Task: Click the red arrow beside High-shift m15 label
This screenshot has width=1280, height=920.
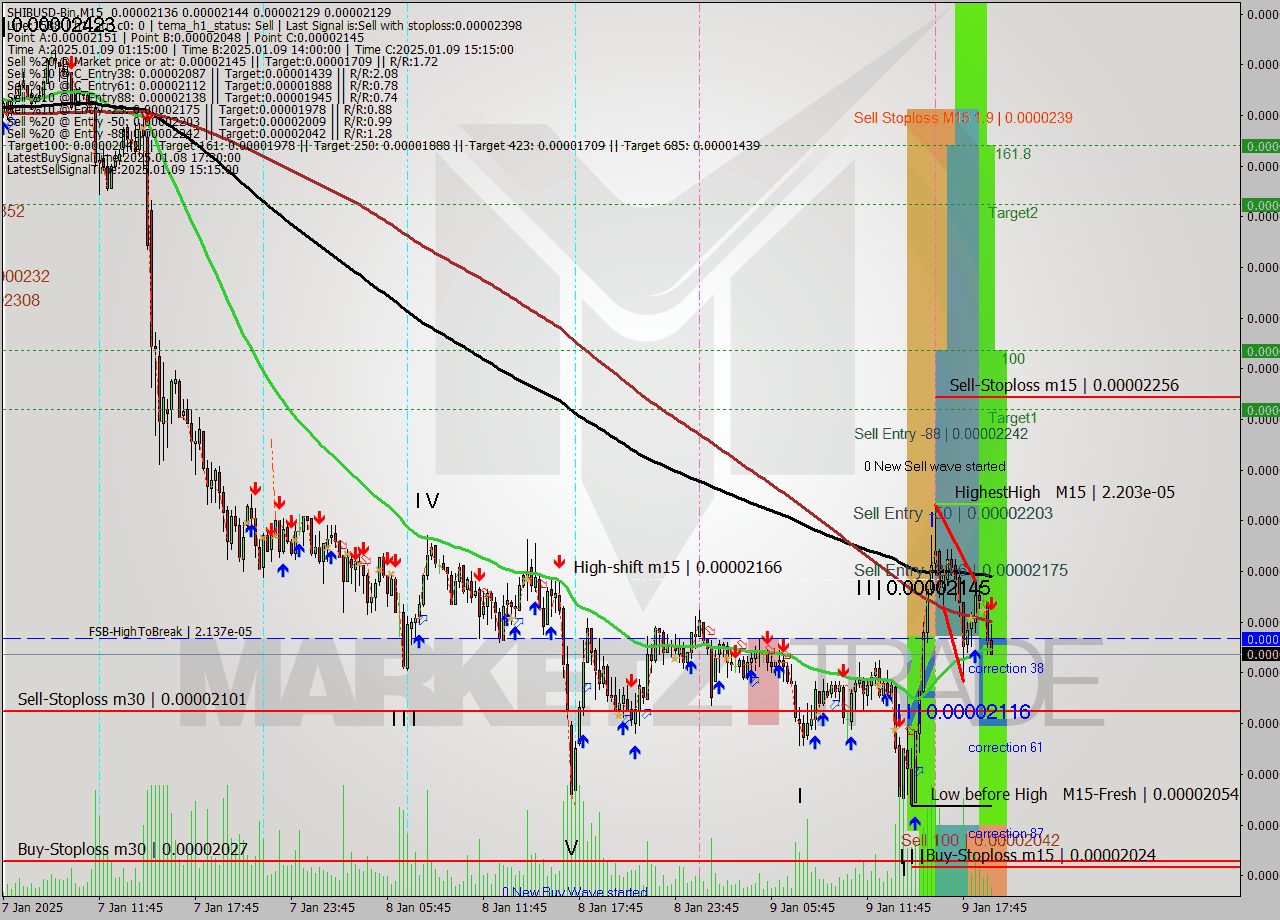Action: 559,564
